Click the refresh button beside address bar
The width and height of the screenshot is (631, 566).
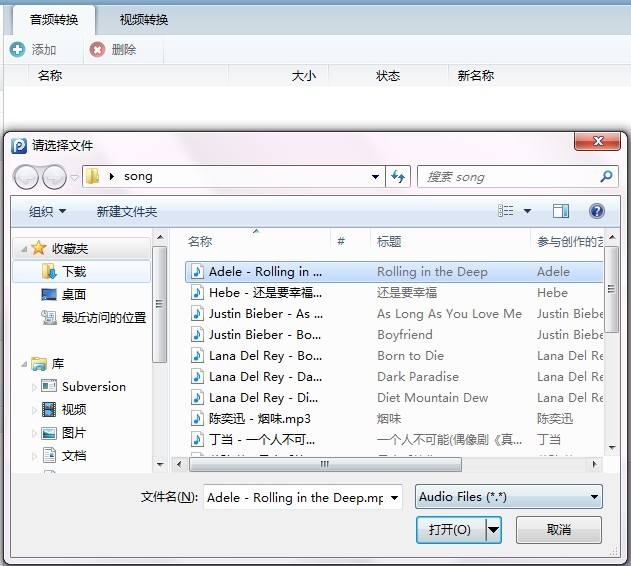click(x=398, y=177)
